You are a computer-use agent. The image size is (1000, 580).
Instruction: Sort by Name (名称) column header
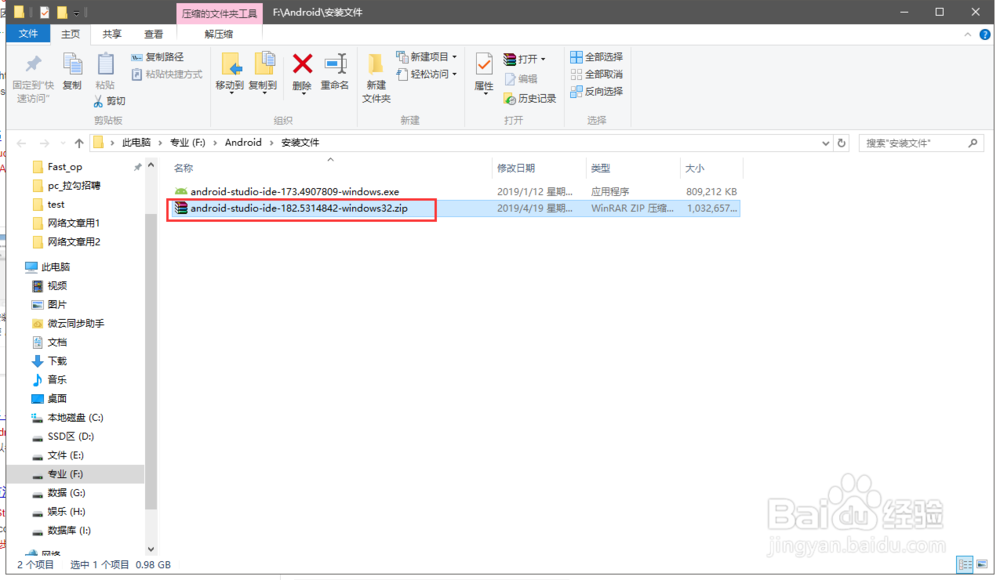(x=184, y=168)
